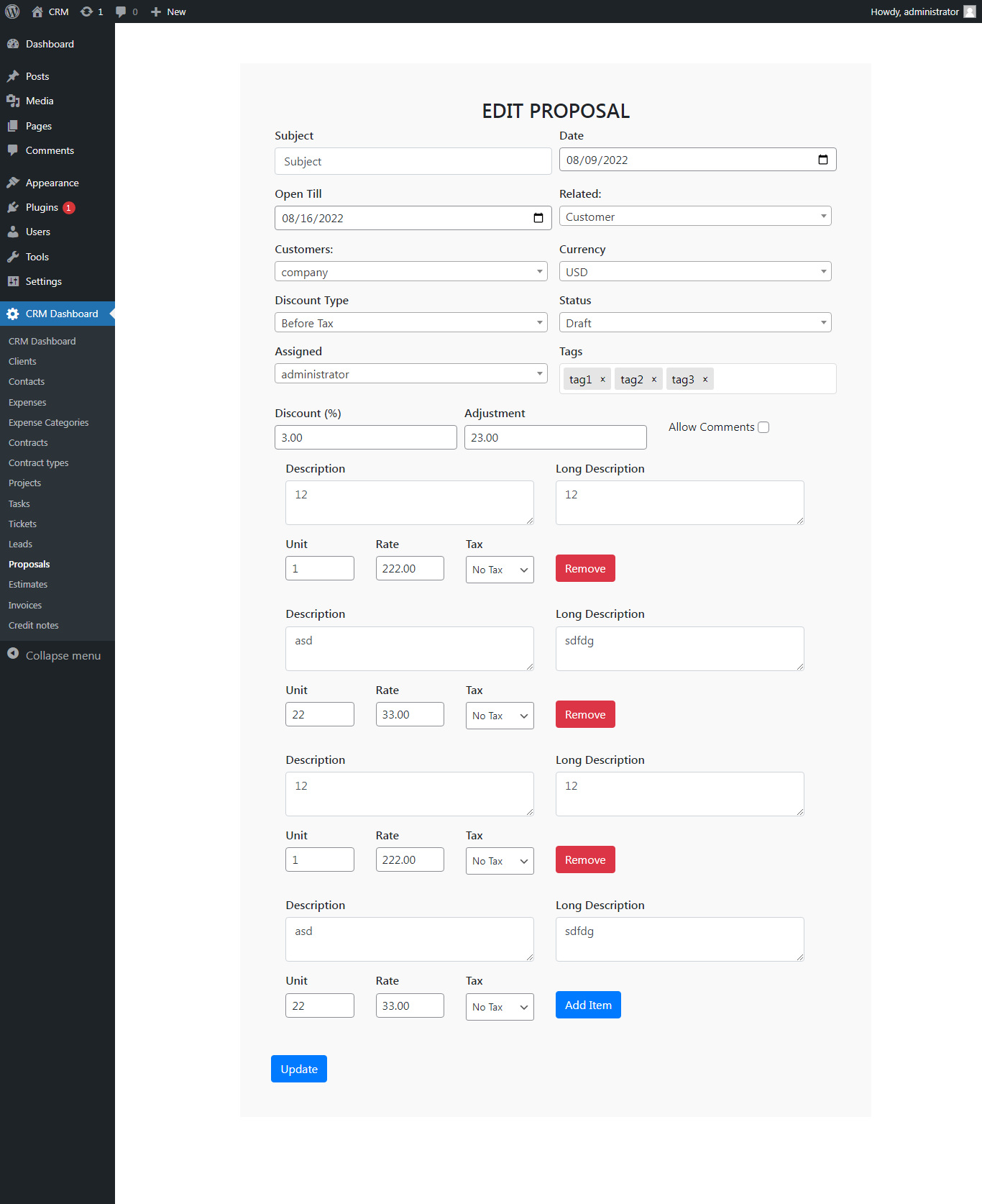Open administrator avatar in top bar
Screen dimensions: 982x1204
click(970, 12)
